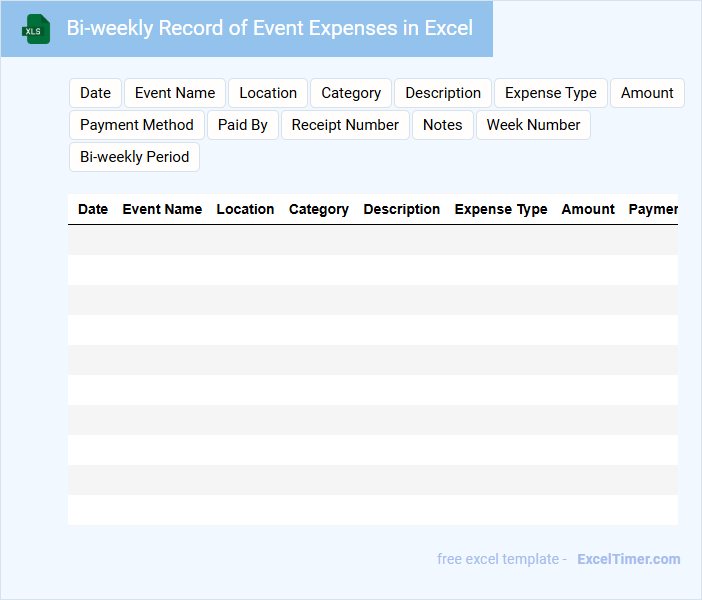This screenshot has width=702, height=600.
Task: Click the Event Name tag
Action: pos(175,93)
